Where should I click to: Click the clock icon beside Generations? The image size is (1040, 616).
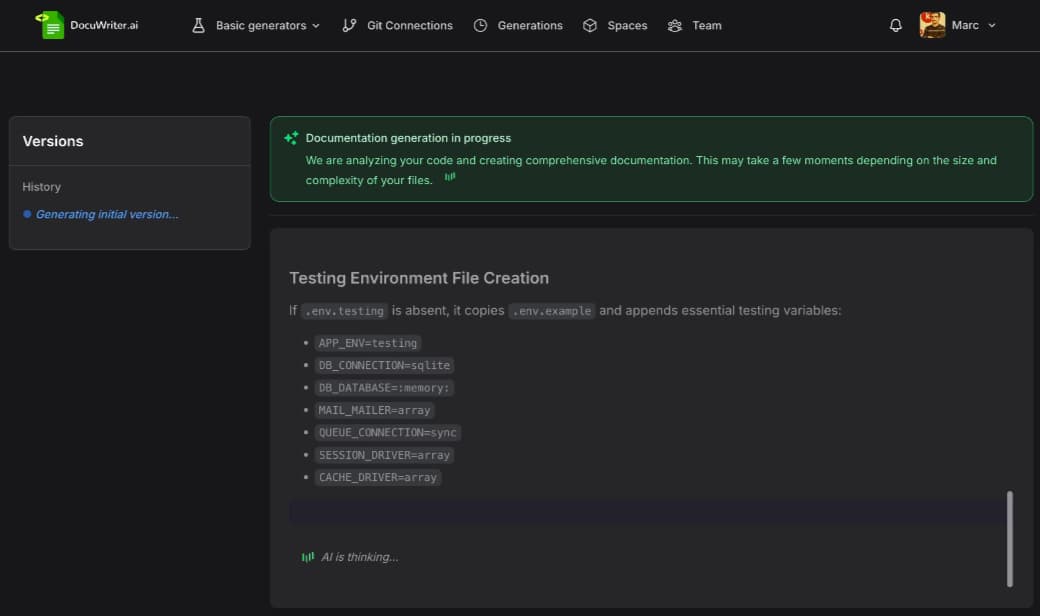pyautogui.click(x=480, y=25)
